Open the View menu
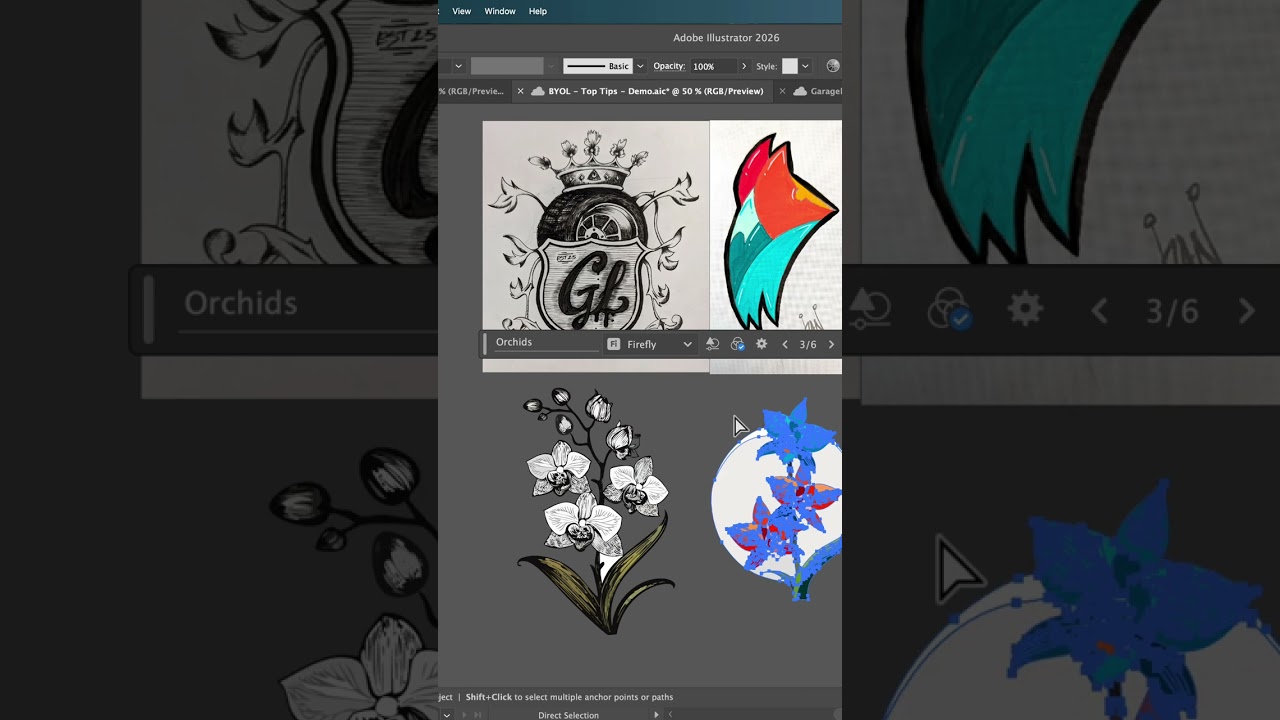 point(461,11)
